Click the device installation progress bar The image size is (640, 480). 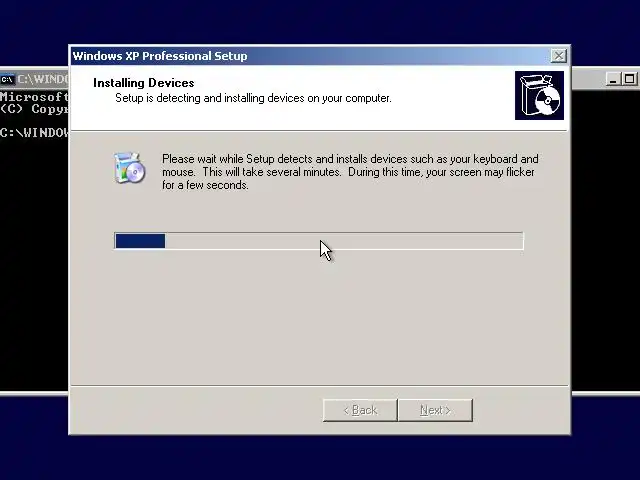click(319, 241)
